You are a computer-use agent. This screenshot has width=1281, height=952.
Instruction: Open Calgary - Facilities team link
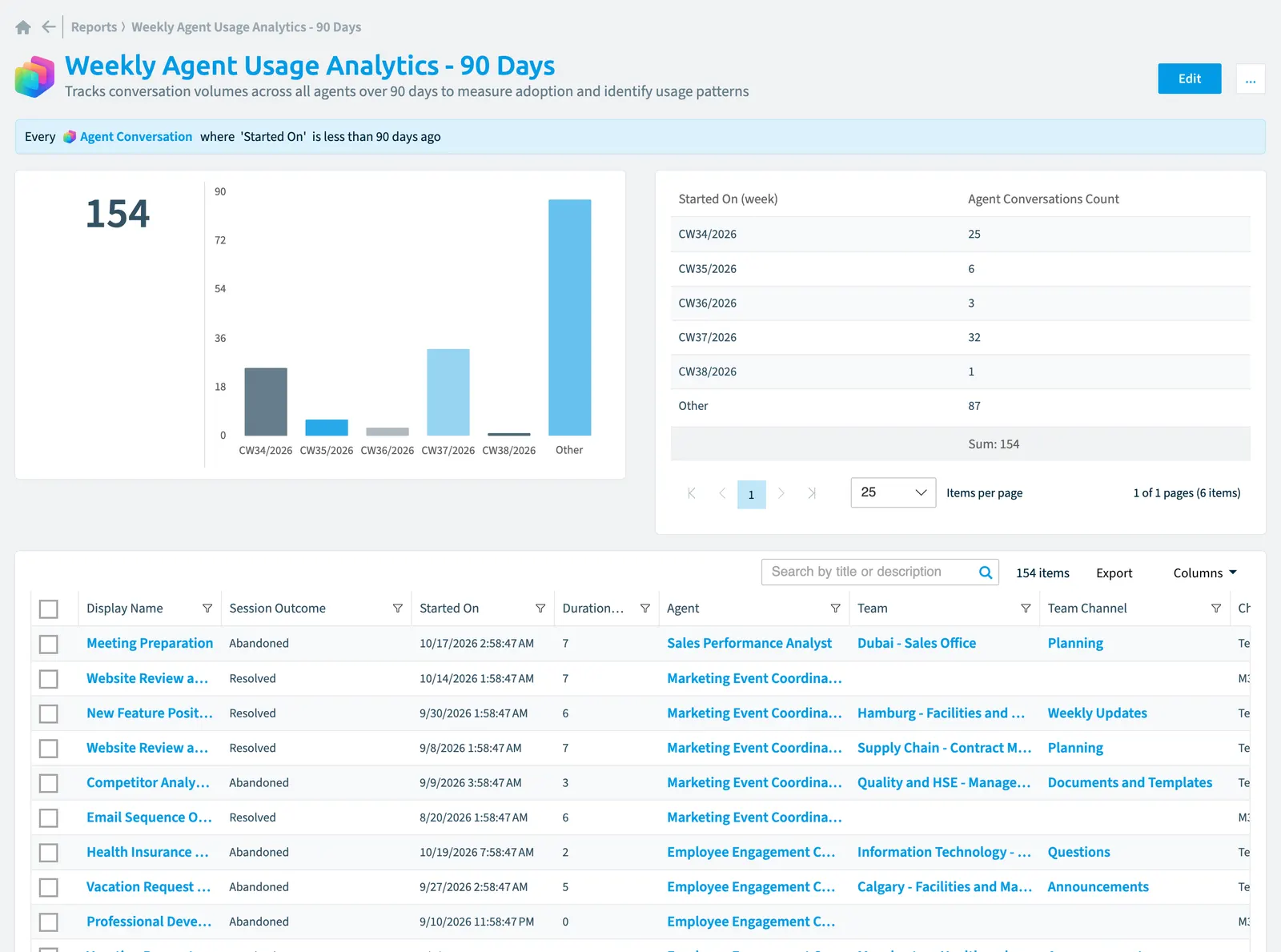coord(945,886)
